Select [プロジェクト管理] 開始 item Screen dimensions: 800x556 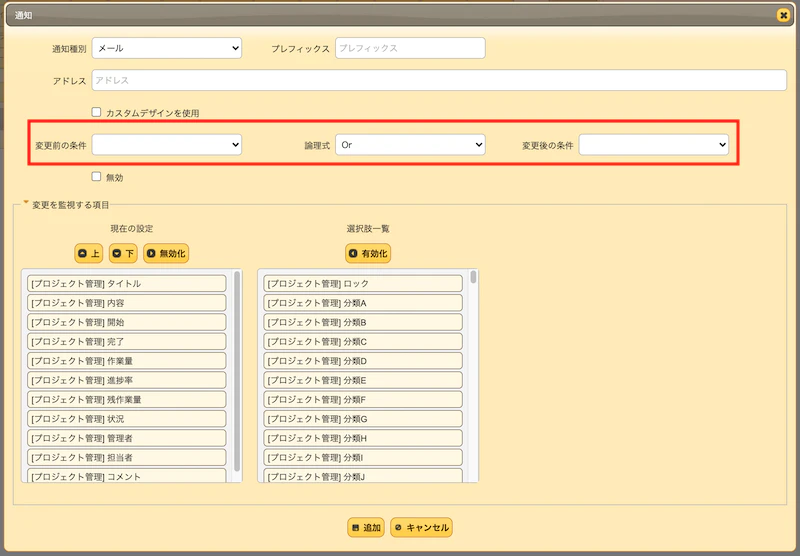[x=127, y=322]
